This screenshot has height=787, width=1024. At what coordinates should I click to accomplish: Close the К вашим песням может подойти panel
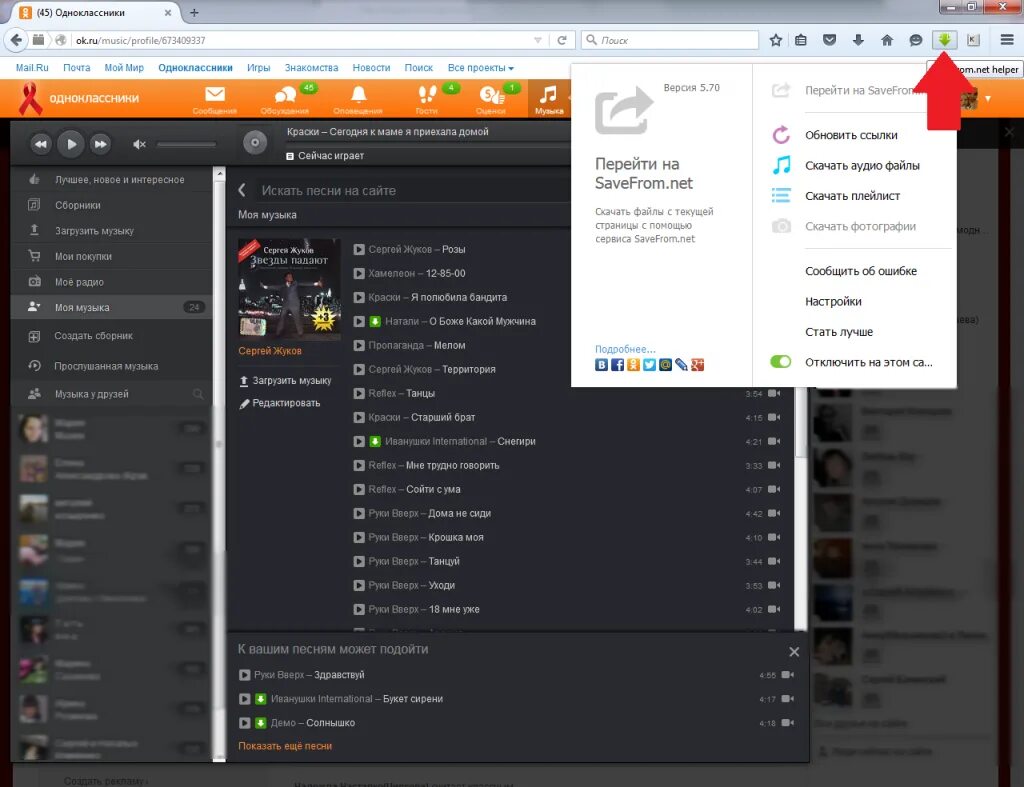pos(794,652)
